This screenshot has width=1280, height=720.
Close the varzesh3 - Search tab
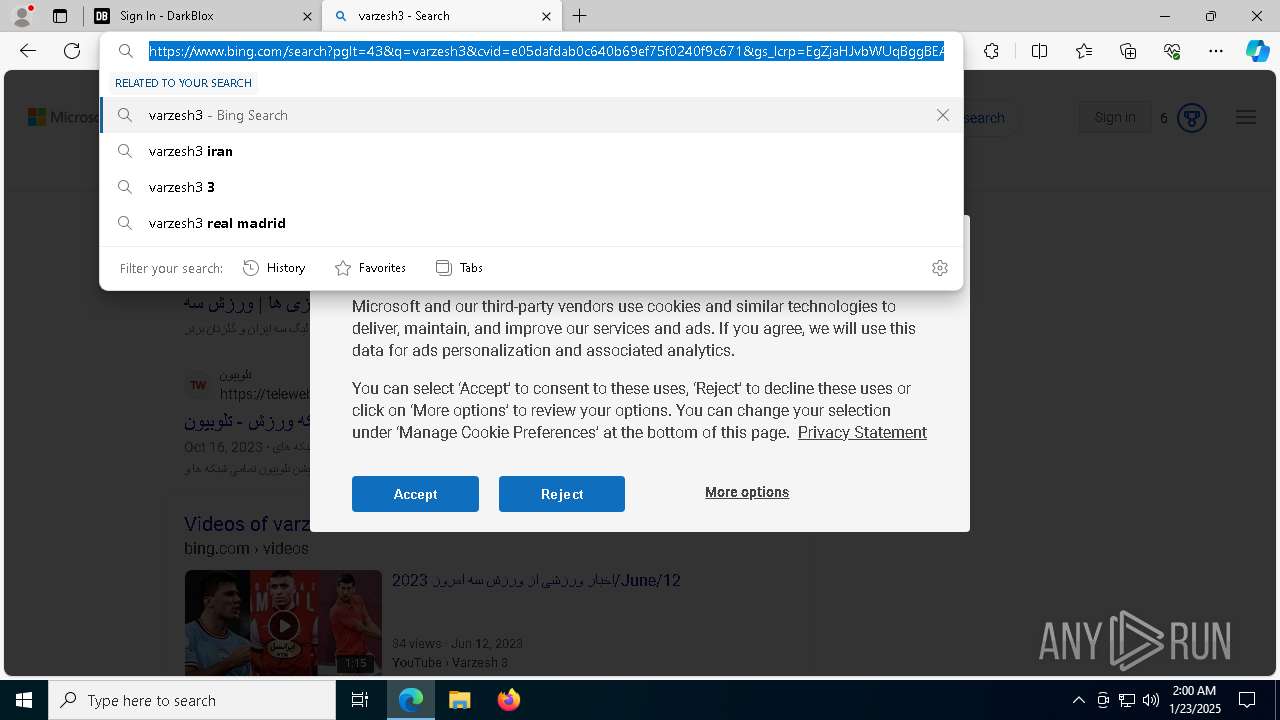tap(546, 16)
